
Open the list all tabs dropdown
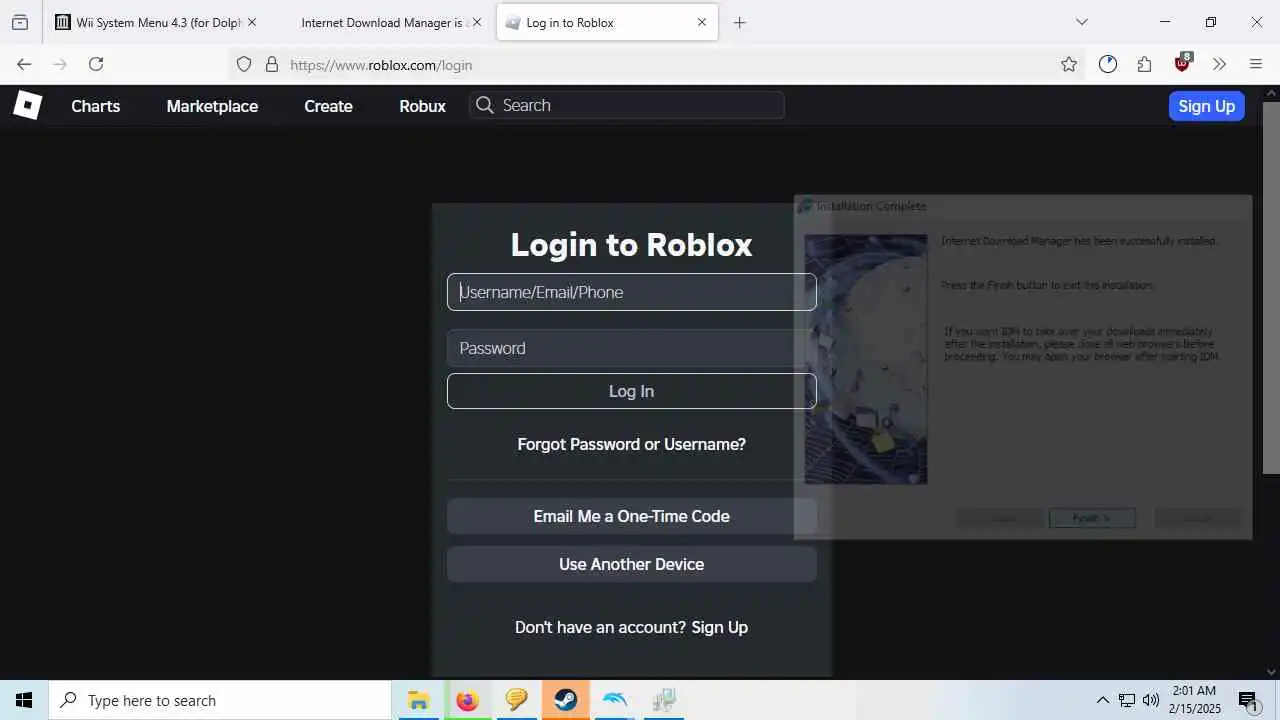point(1081,22)
